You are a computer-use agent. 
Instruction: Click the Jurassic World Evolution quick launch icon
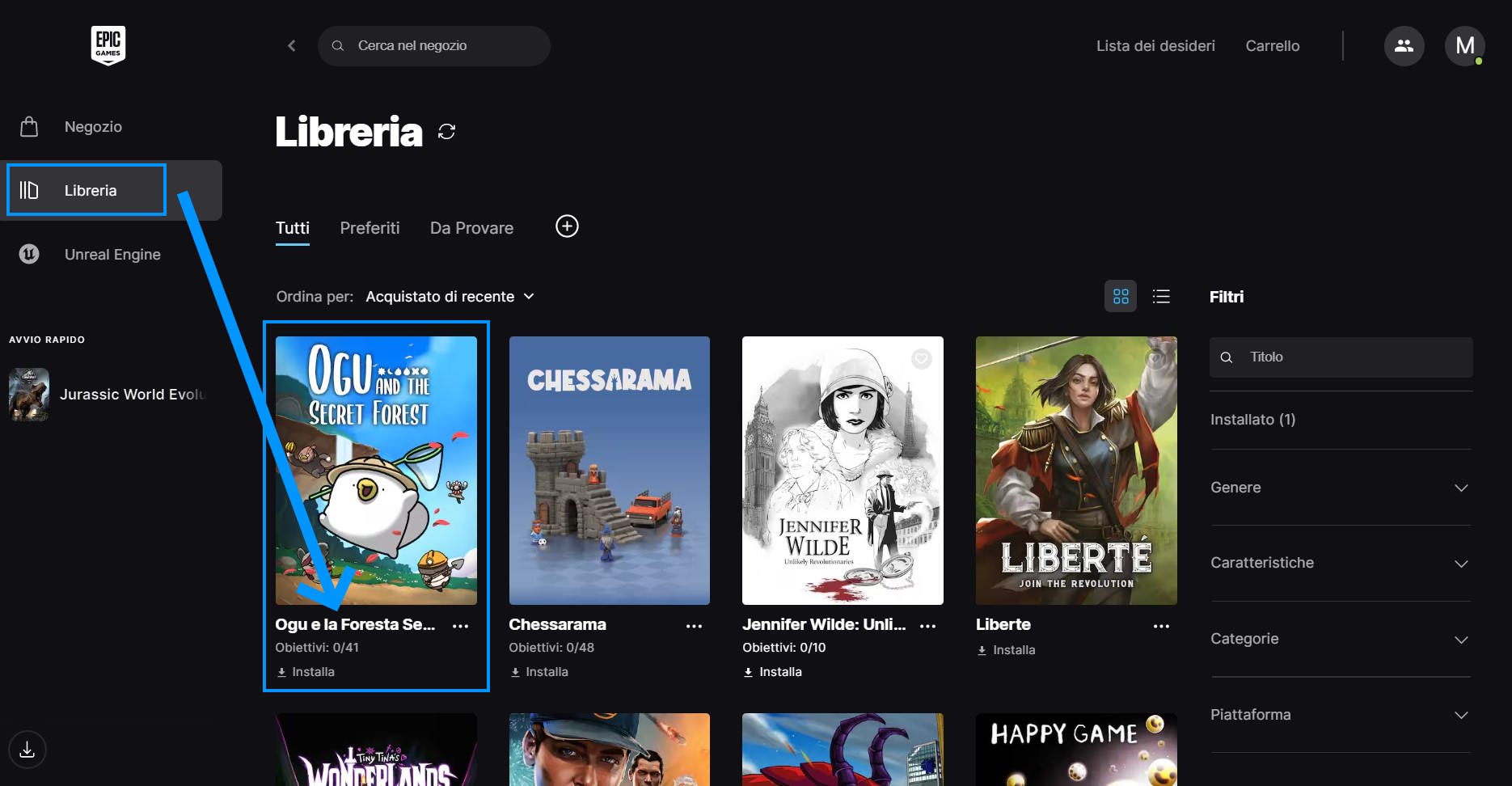pos(29,395)
